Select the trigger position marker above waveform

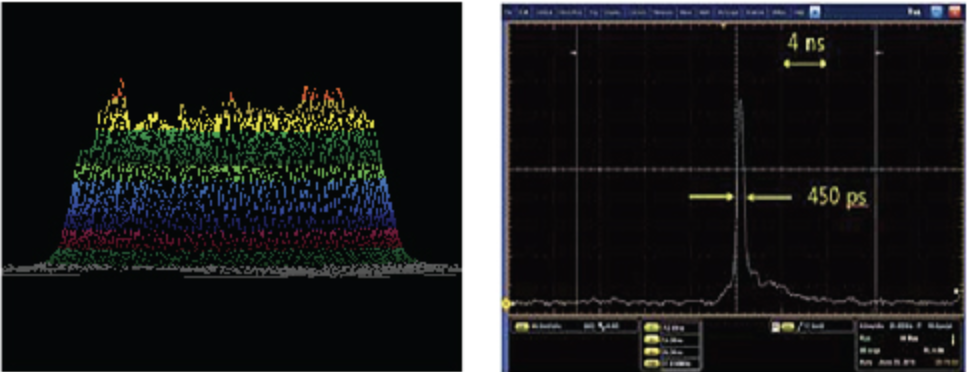coord(724,26)
